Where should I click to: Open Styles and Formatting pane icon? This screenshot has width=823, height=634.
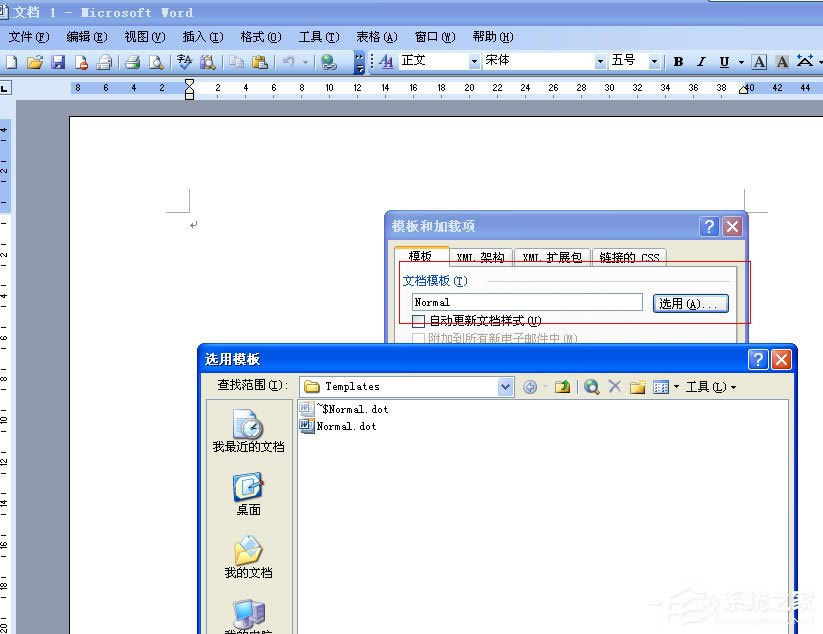386,62
